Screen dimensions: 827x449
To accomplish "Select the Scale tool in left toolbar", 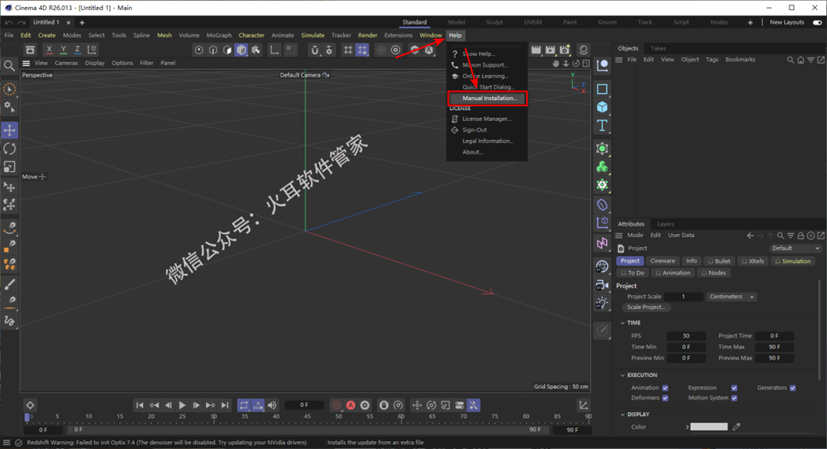I will [9, 167].
